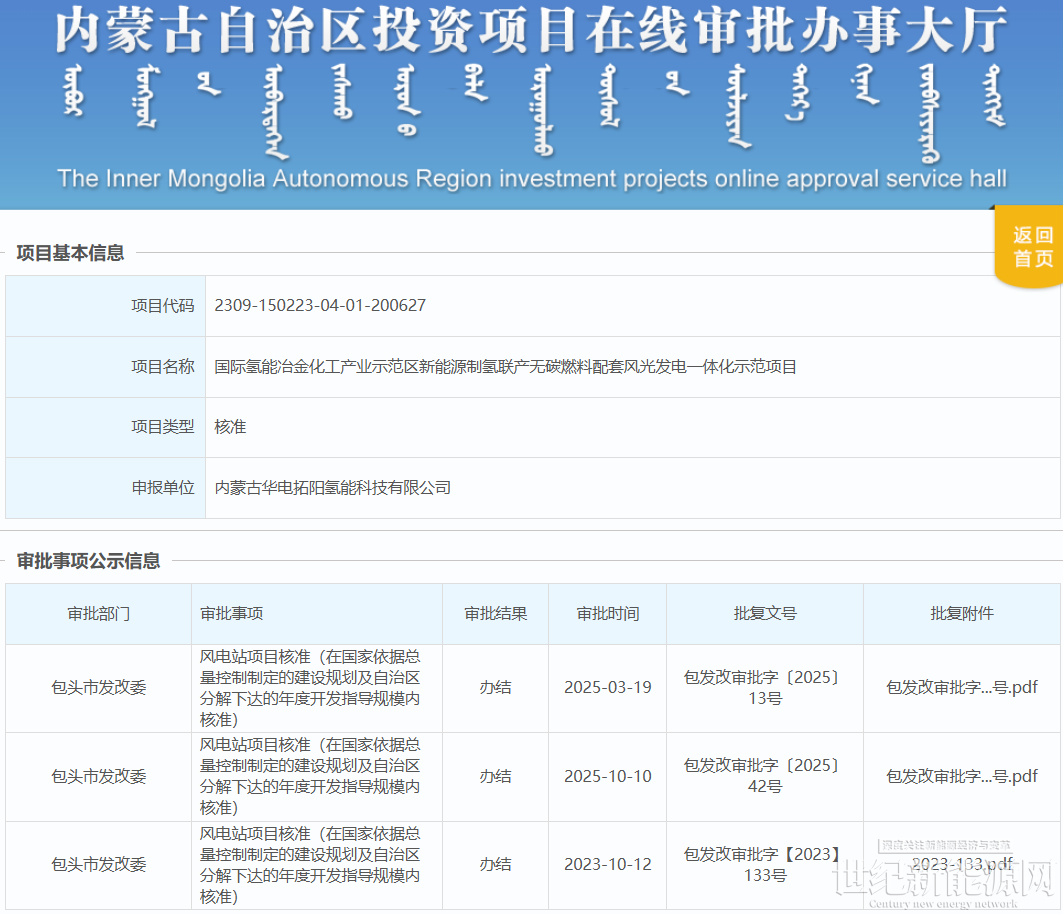Click the 项目基本信息 section heading
This screenshot has width=1063, height=914.
click(x=70, y=253)
